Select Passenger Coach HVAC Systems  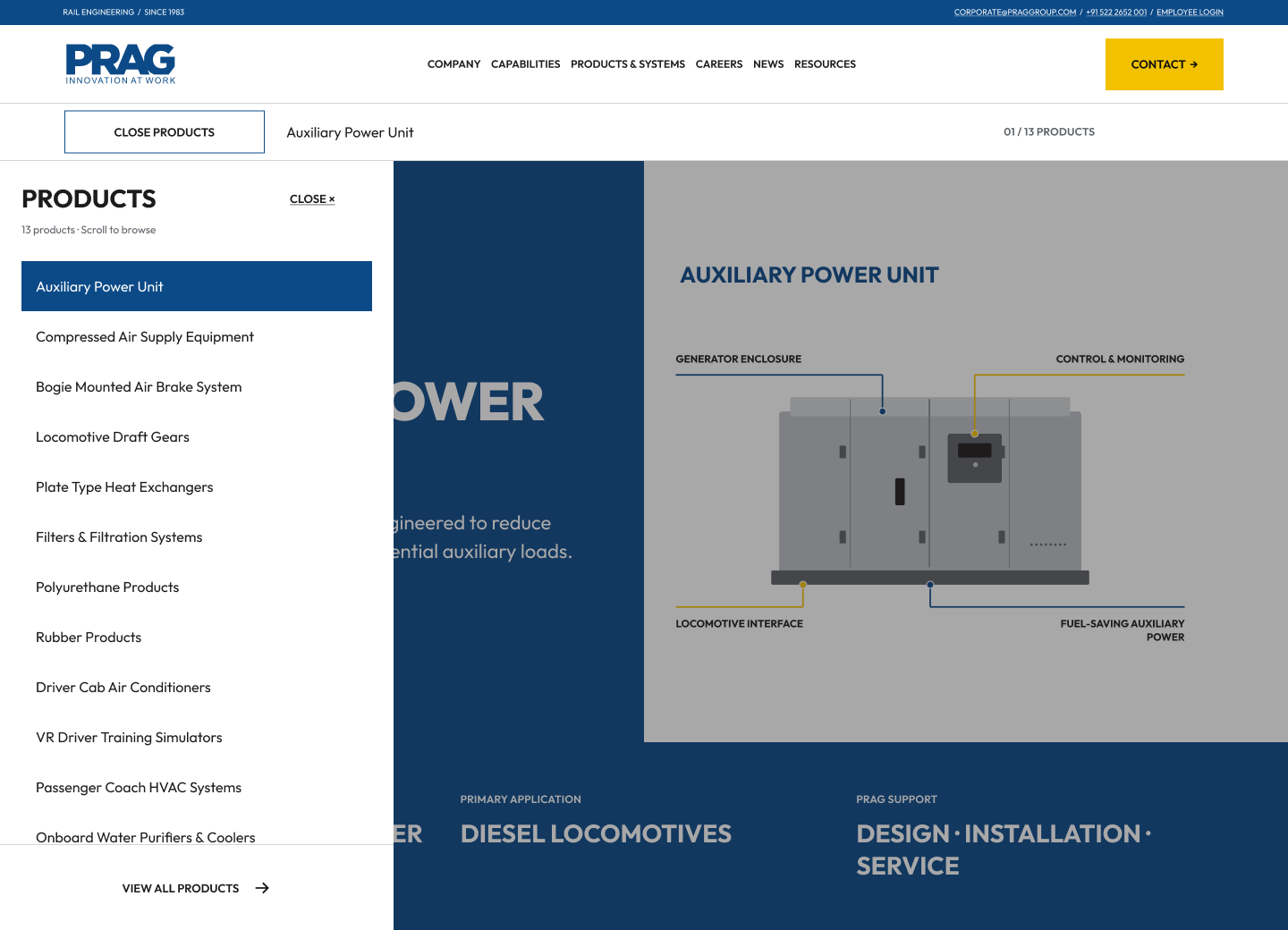click(197, 787)
